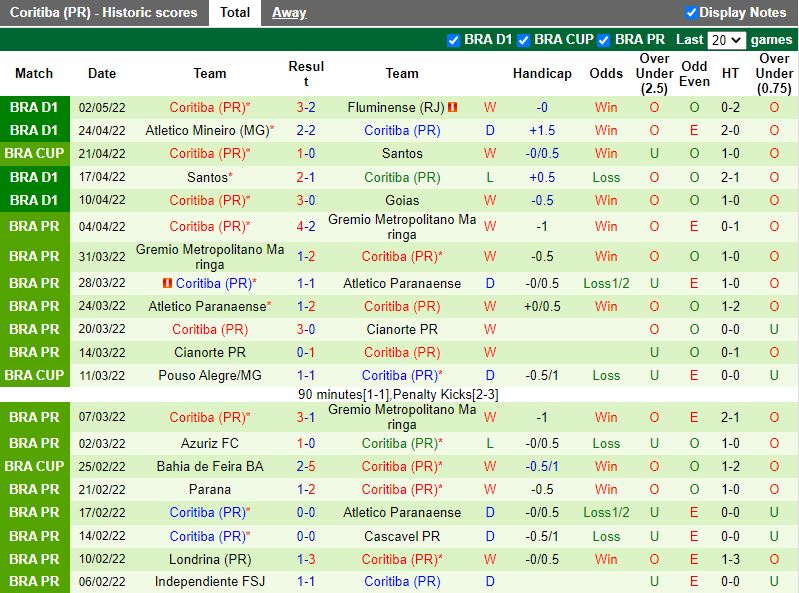Uncheck the BRA D1 filter checkbox
This screenshot has height=593, width=799.
[x=453, y=40]
